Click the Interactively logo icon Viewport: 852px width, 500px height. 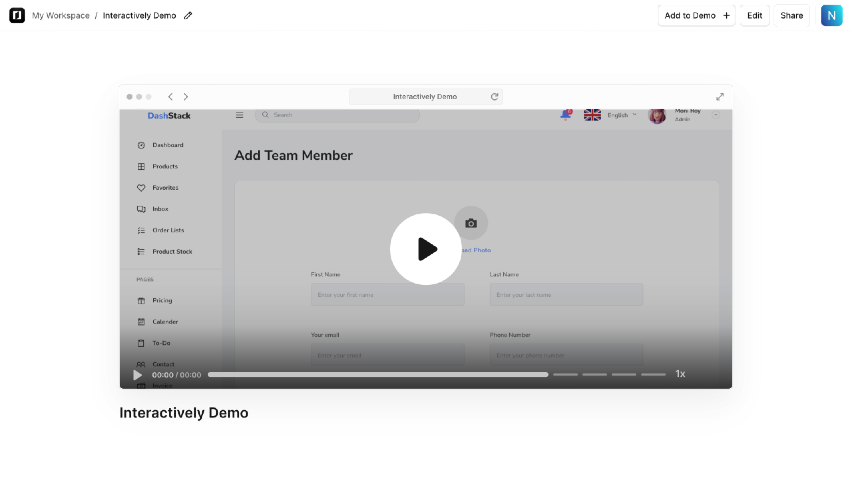pyautogui.click(x=17, y=15)
